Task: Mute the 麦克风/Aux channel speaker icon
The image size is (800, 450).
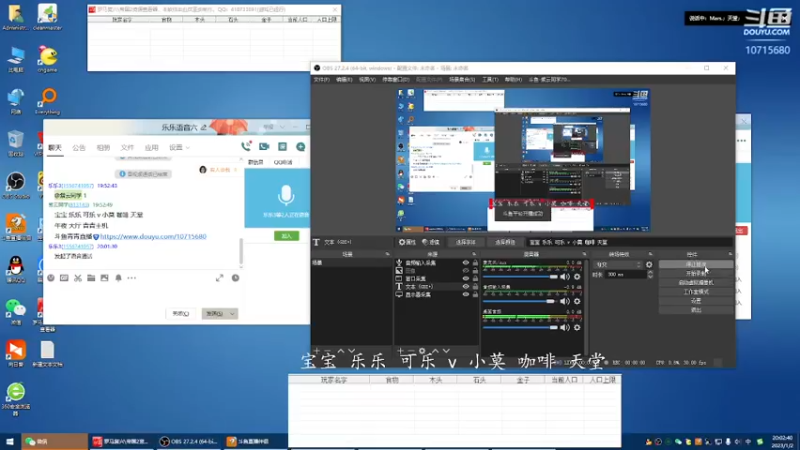Action: click(564, 277)
